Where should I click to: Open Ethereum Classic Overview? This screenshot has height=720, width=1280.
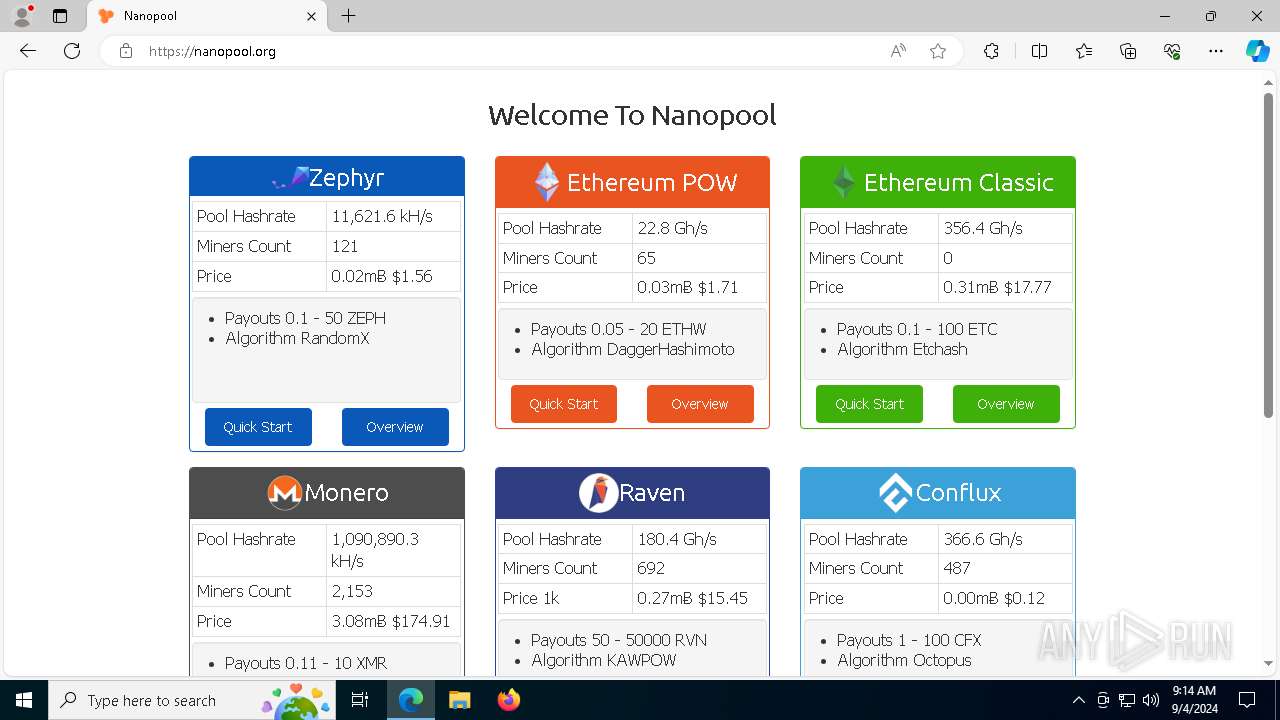pos(1006,404)
